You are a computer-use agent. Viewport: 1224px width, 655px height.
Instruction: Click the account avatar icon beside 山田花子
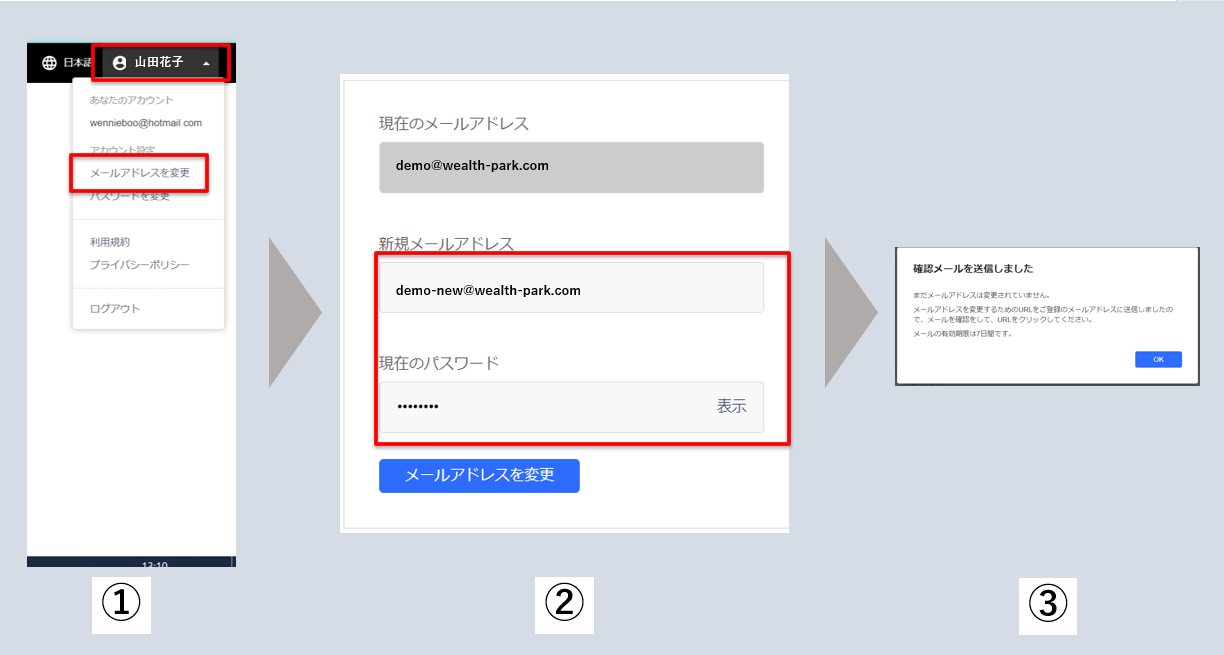pyautogui.click(x=120, y=63)
